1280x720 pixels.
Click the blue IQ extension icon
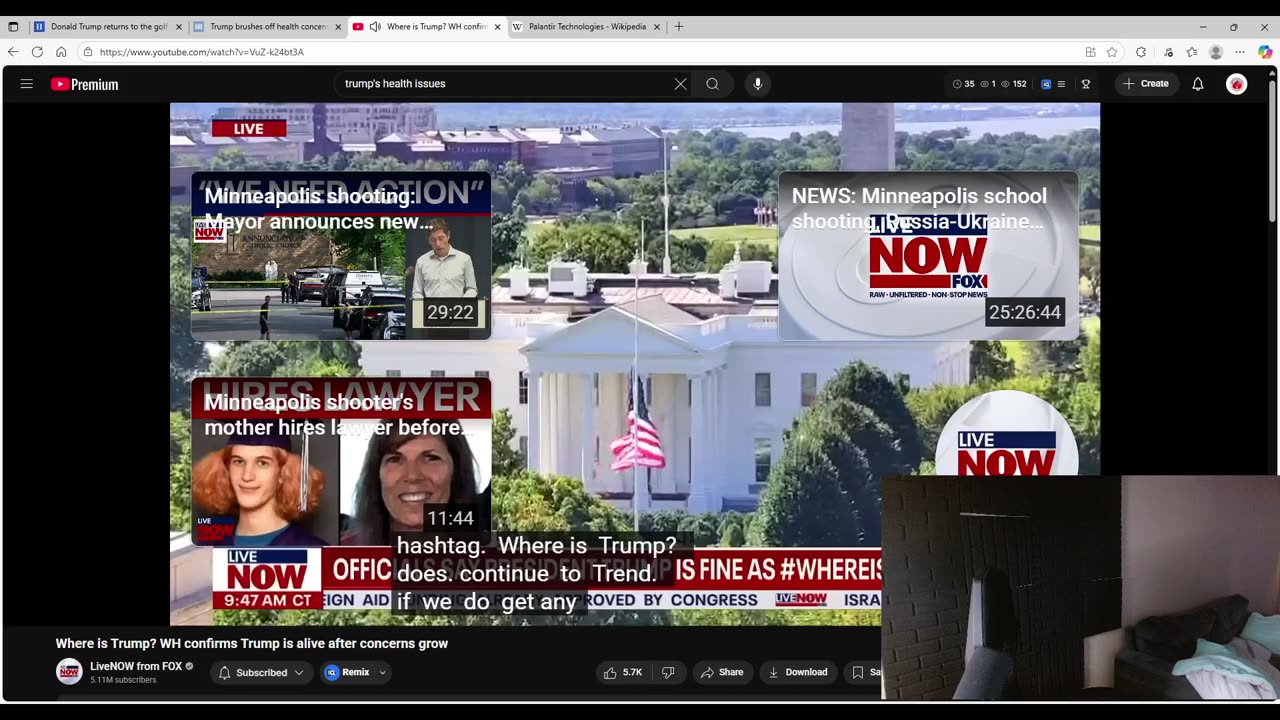coord(1046,84)
